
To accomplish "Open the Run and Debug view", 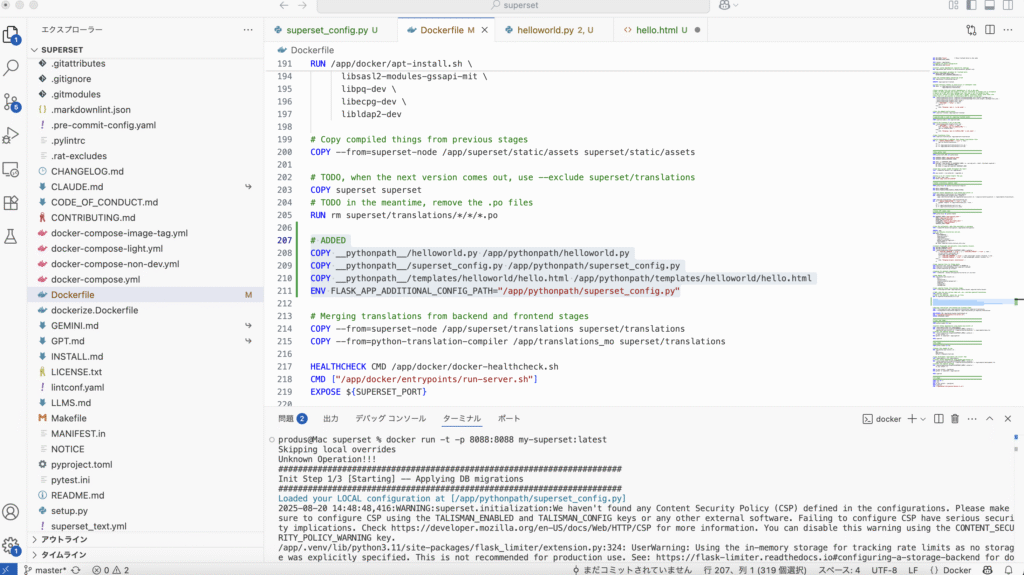I will [x=12, y=135].
